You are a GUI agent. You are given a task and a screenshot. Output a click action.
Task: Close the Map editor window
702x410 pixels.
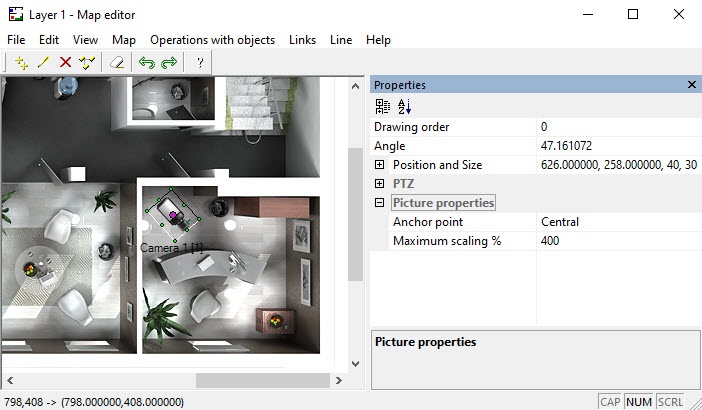pos(679,14)
